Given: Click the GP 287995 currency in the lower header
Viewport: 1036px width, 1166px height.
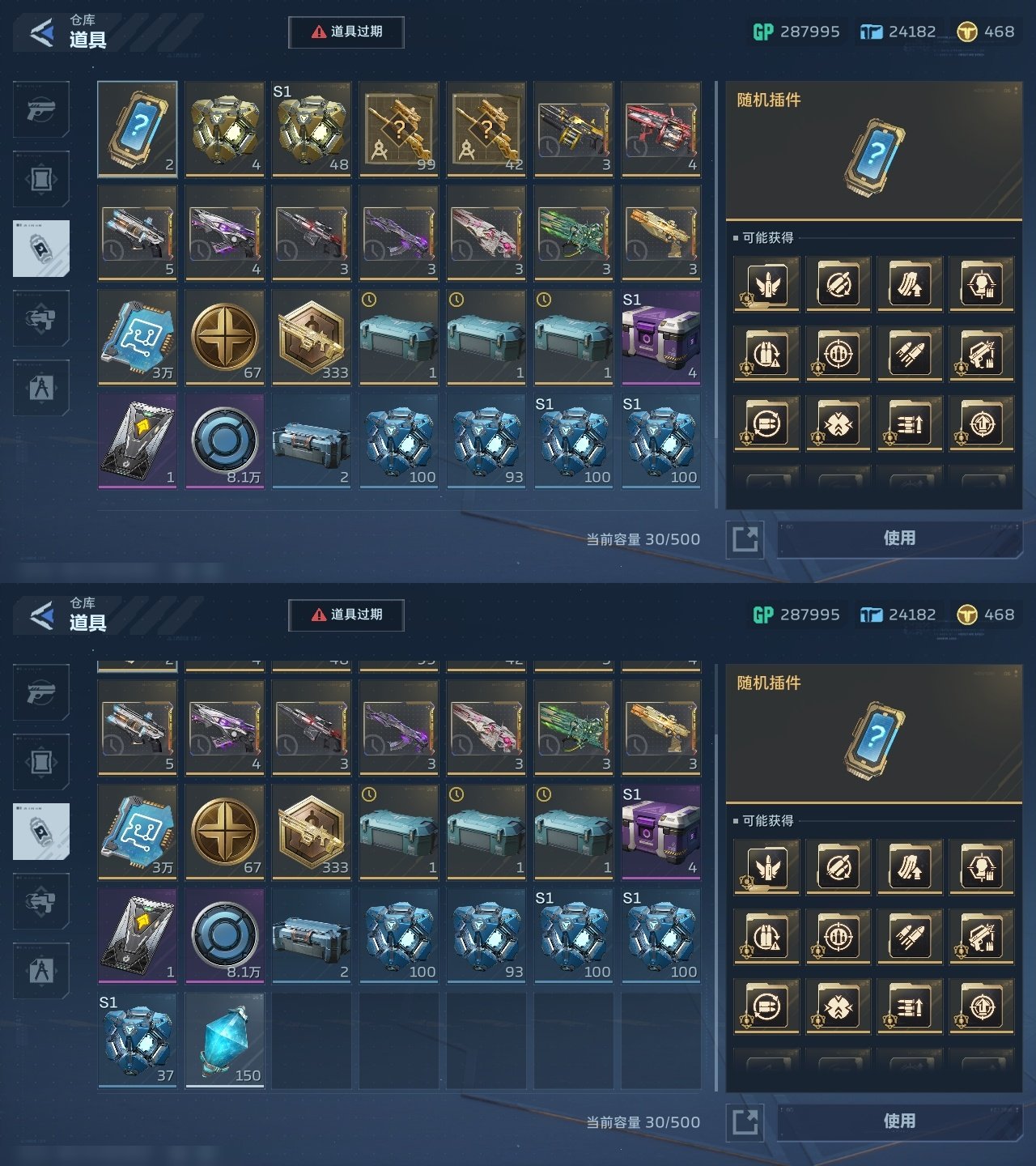Looking at the screenshot, I should pyautogui.click(x=796, y=615).
